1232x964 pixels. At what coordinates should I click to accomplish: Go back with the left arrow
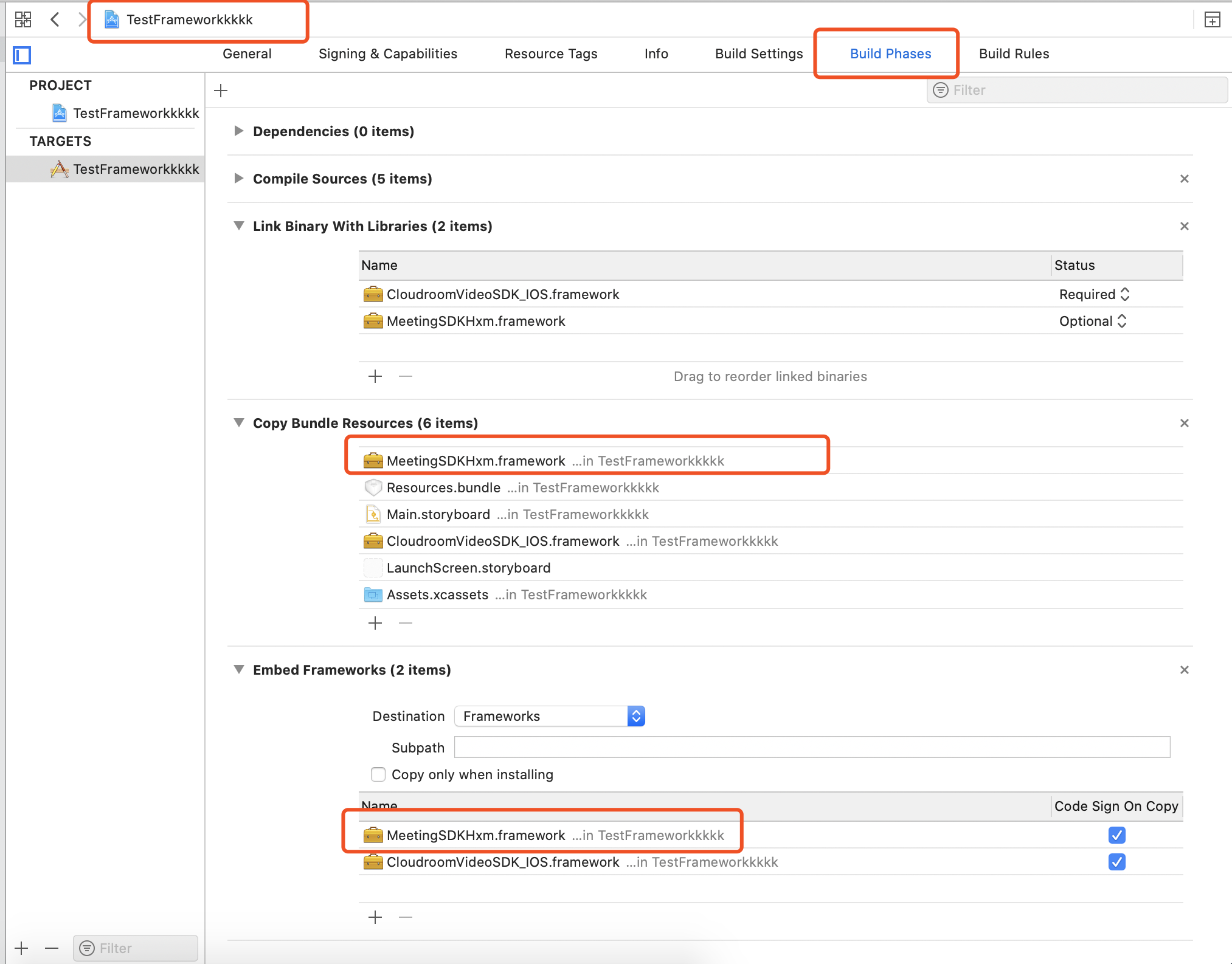(x=55, y=19)
